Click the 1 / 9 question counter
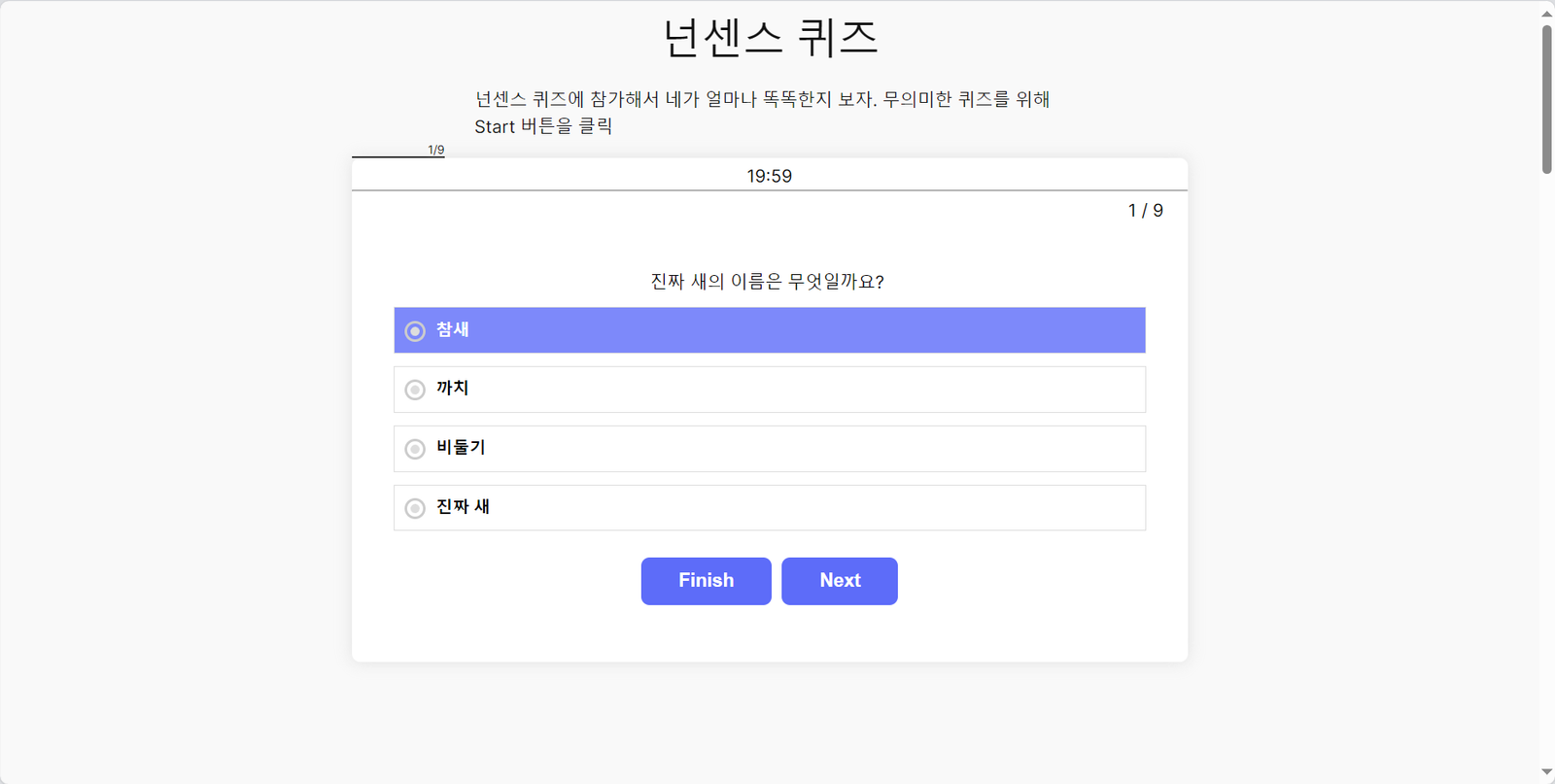 1145,211
